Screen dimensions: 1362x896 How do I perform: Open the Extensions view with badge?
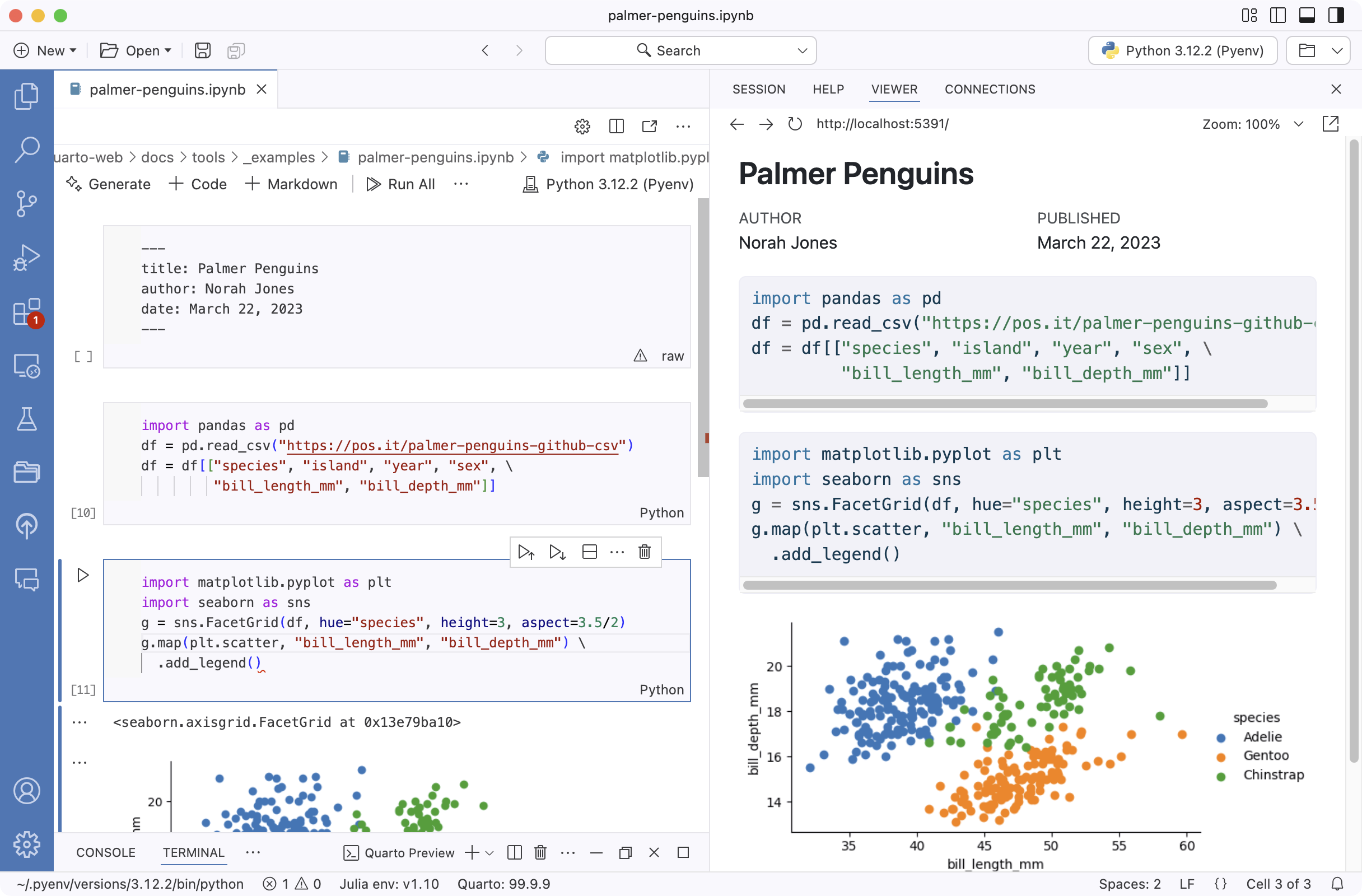pyautogui.click(x=26, y=312)
